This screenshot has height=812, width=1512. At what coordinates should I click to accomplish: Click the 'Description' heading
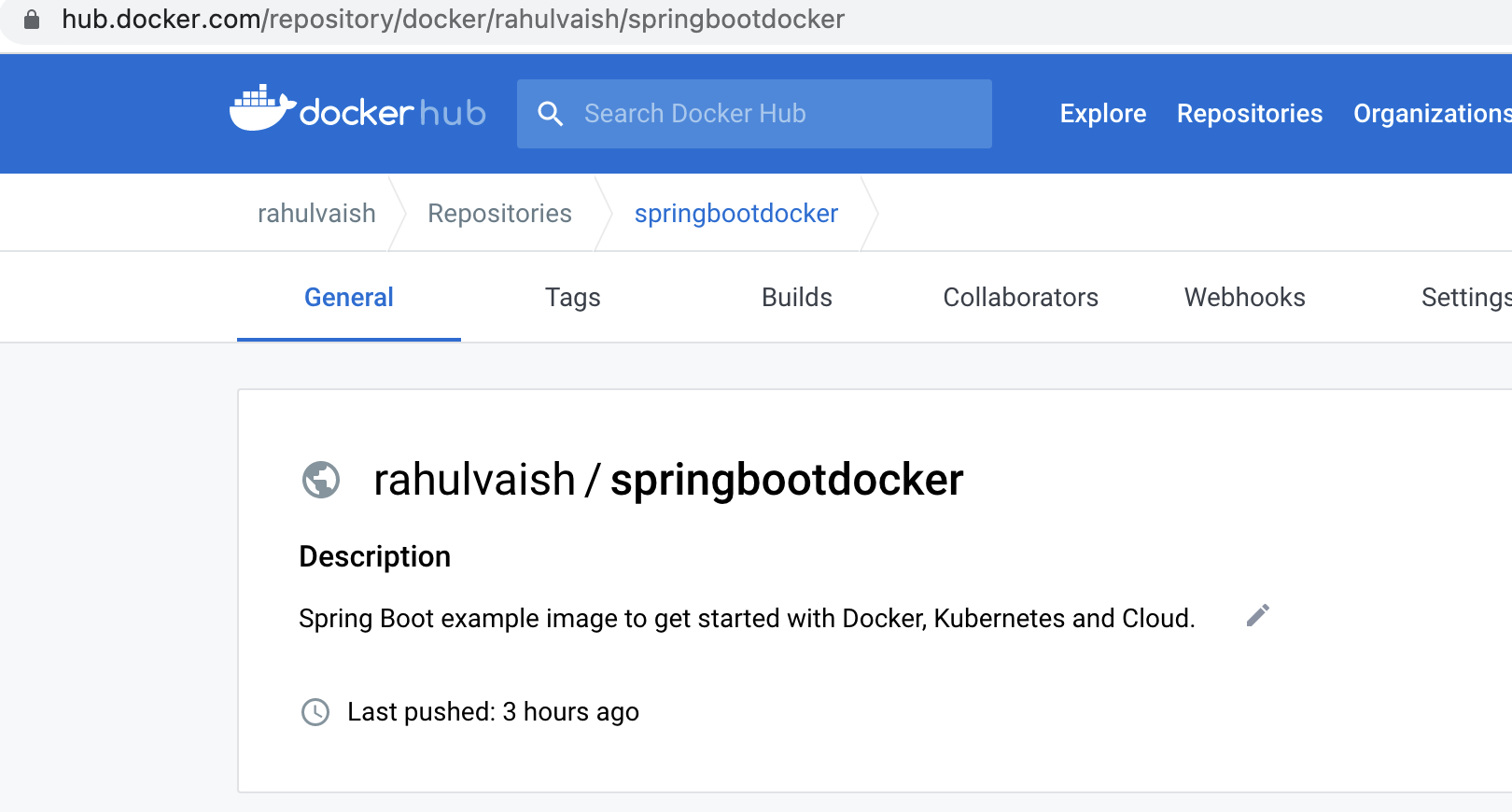pyautogui.click(x=375, y=556)
